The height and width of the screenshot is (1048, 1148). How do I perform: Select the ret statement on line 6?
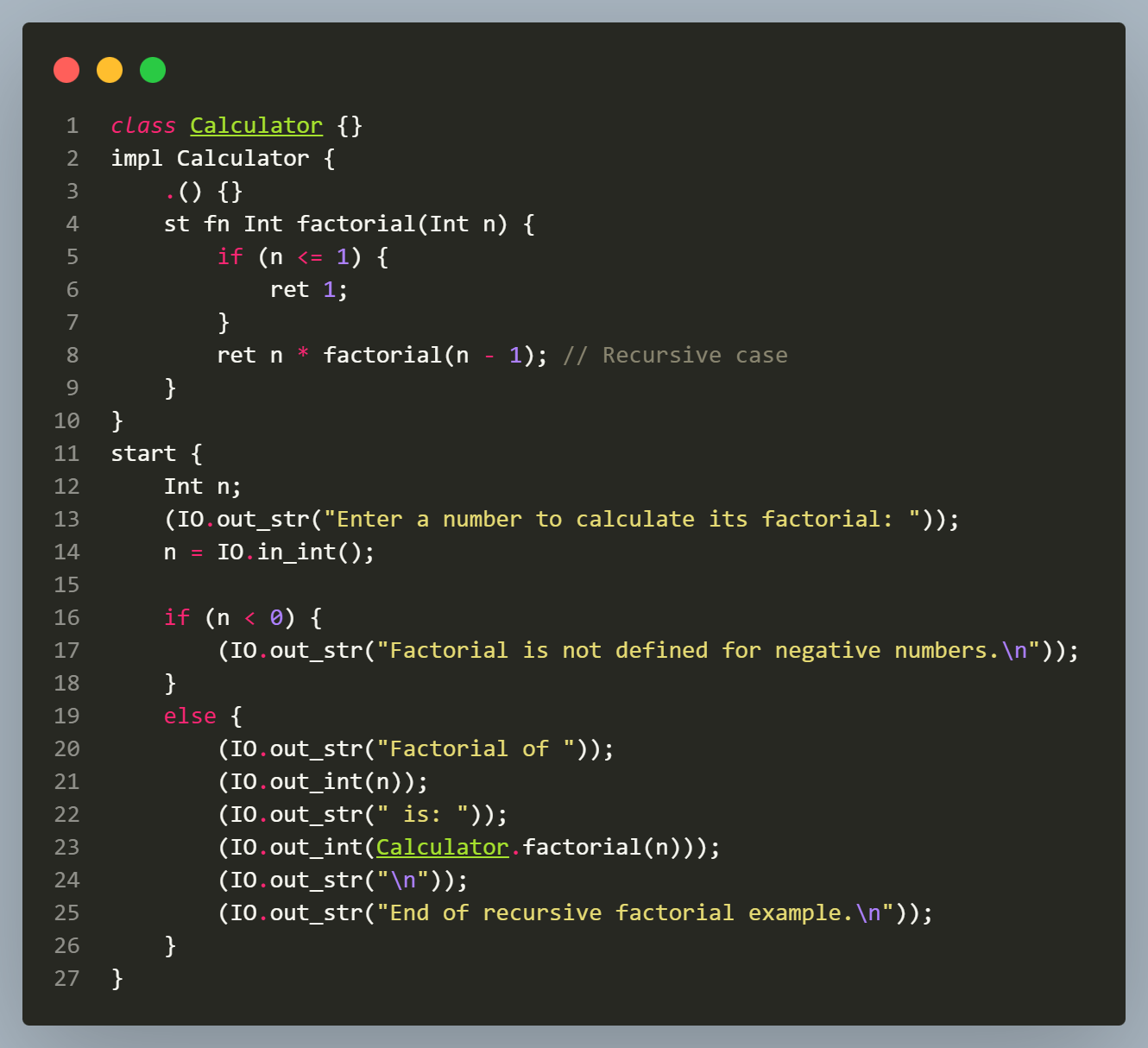point(308,289)
